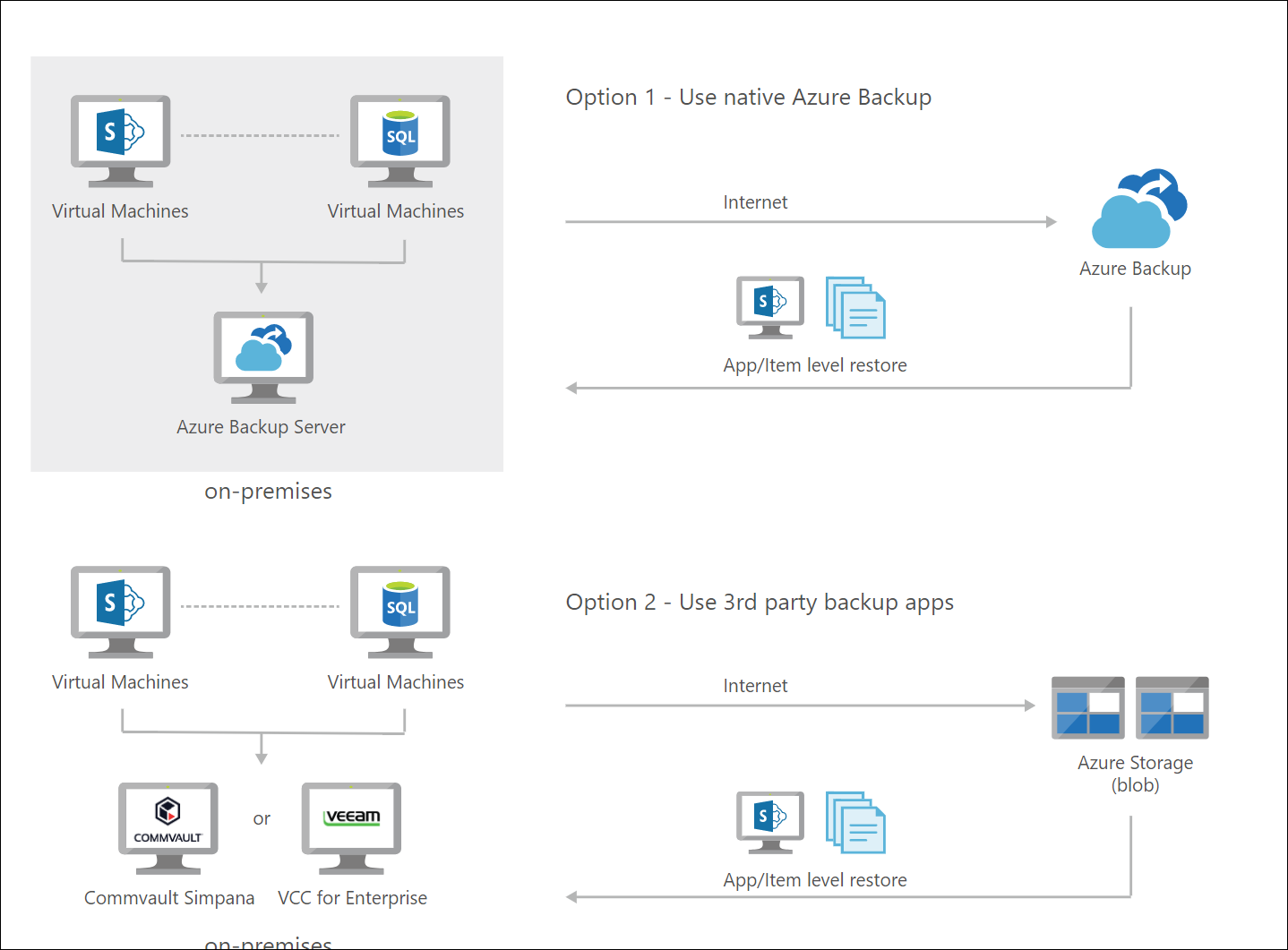Click the small SharePoint monitor icon above Option 2 restore label

pyautogui.click(x=770, y=822)
